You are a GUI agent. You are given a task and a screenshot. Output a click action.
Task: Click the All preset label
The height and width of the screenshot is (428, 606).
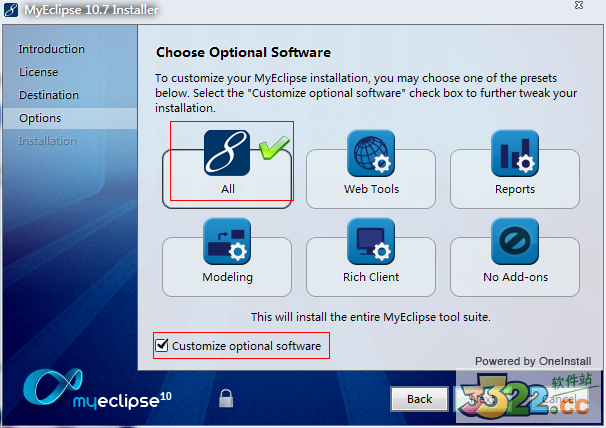point(228,189)
